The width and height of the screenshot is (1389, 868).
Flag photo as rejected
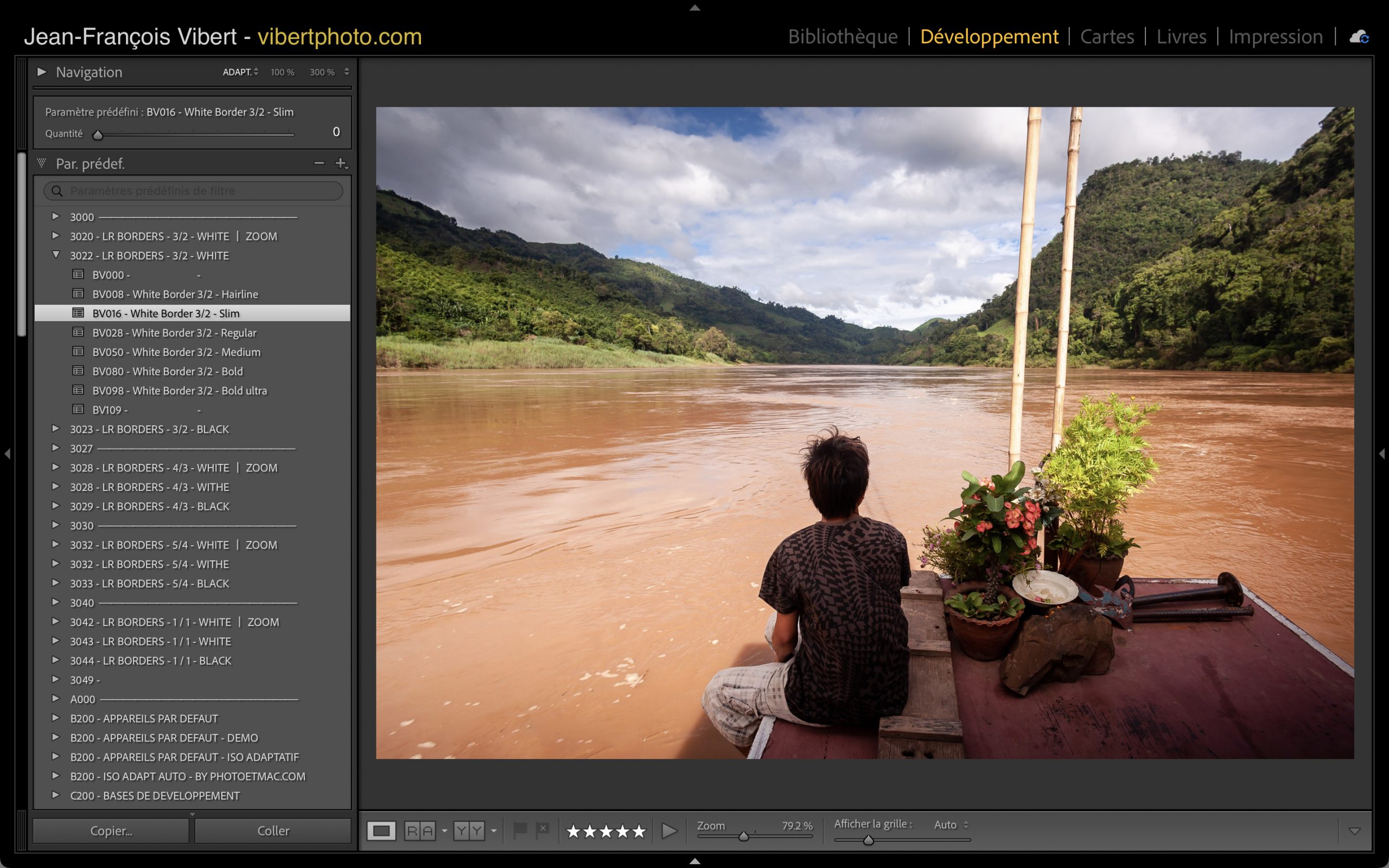click(x=543, y=830)
